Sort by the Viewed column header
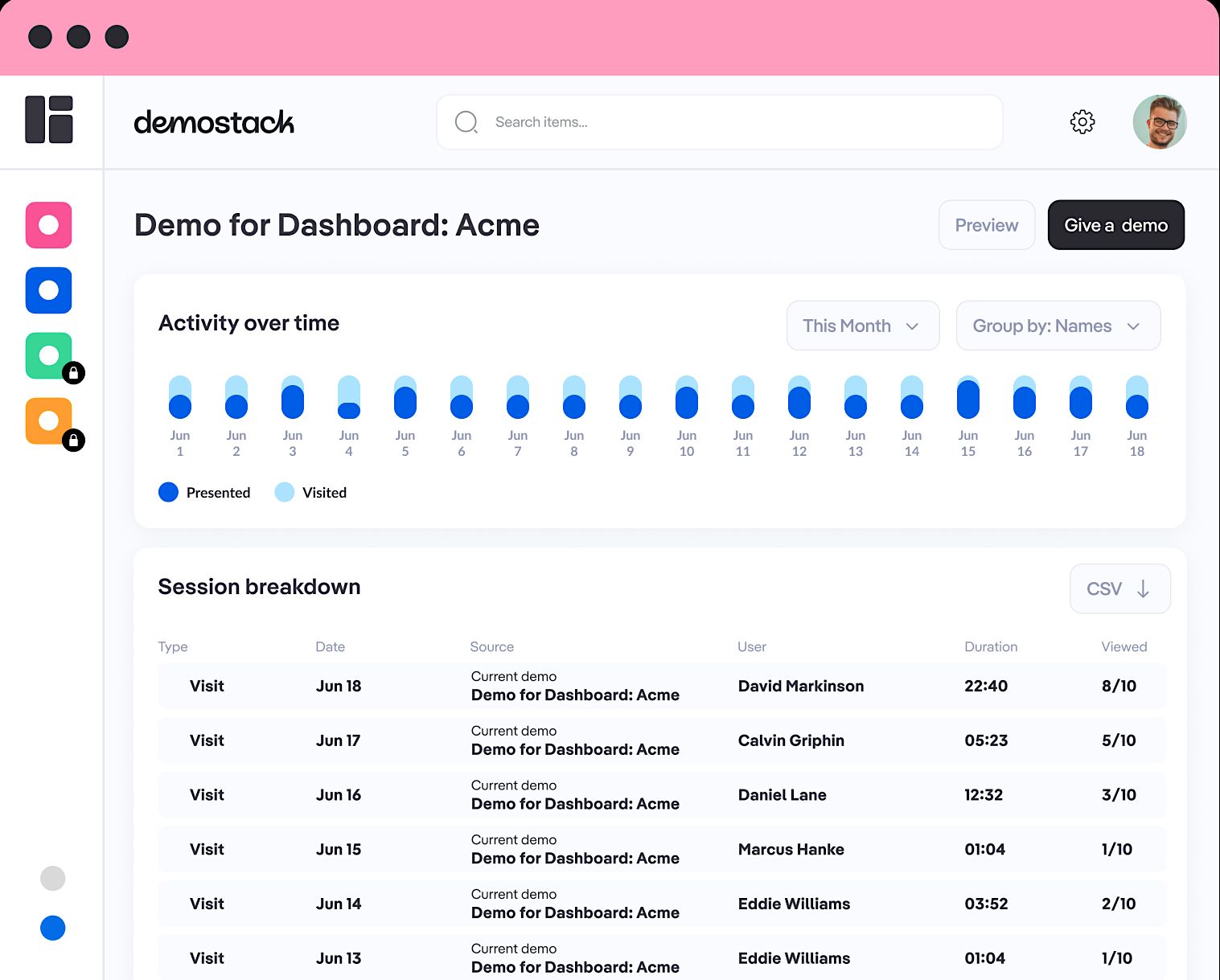This screenshot has height=980, width=1220. coord(1124,647)
